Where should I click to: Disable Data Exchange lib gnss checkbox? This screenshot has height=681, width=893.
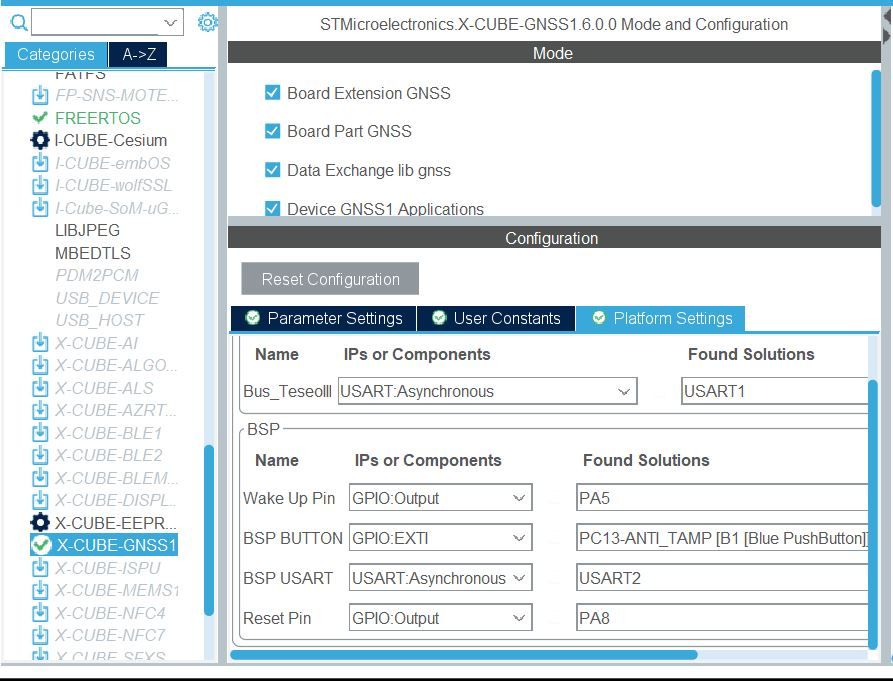pos(272,170)
